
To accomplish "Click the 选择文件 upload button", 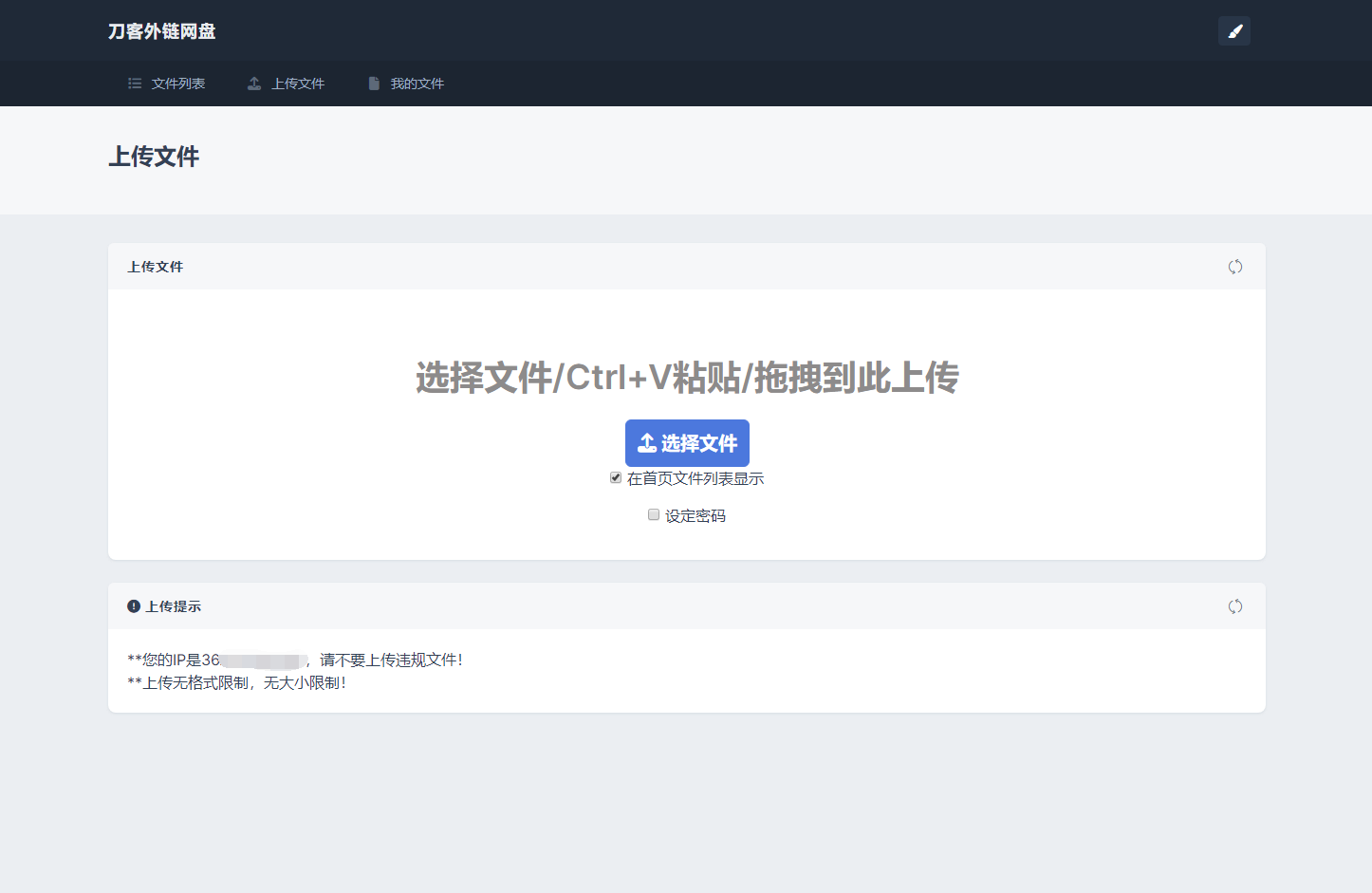I will pyautogui.click(x=687, y=442).
